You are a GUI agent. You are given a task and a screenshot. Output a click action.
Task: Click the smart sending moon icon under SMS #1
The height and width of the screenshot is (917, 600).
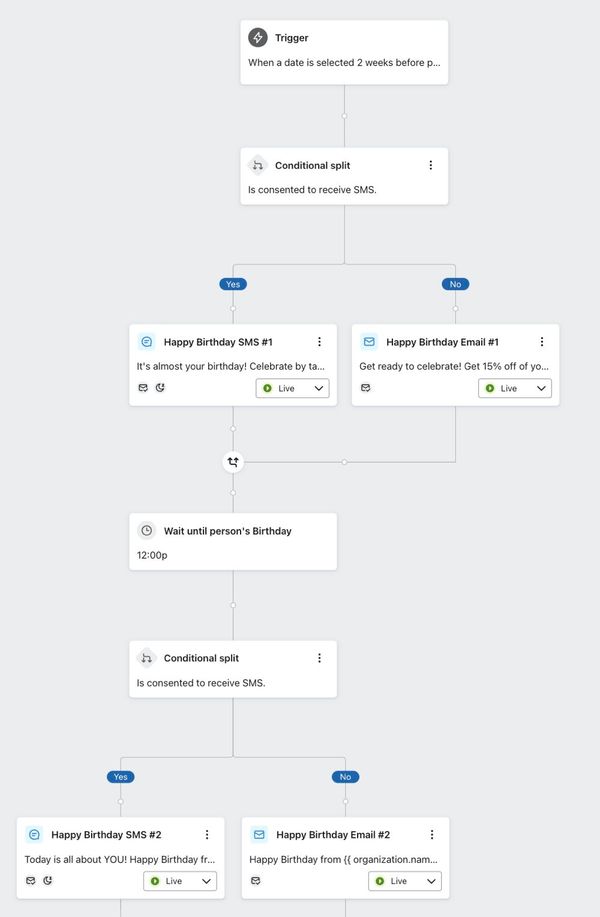coord(161,388)
